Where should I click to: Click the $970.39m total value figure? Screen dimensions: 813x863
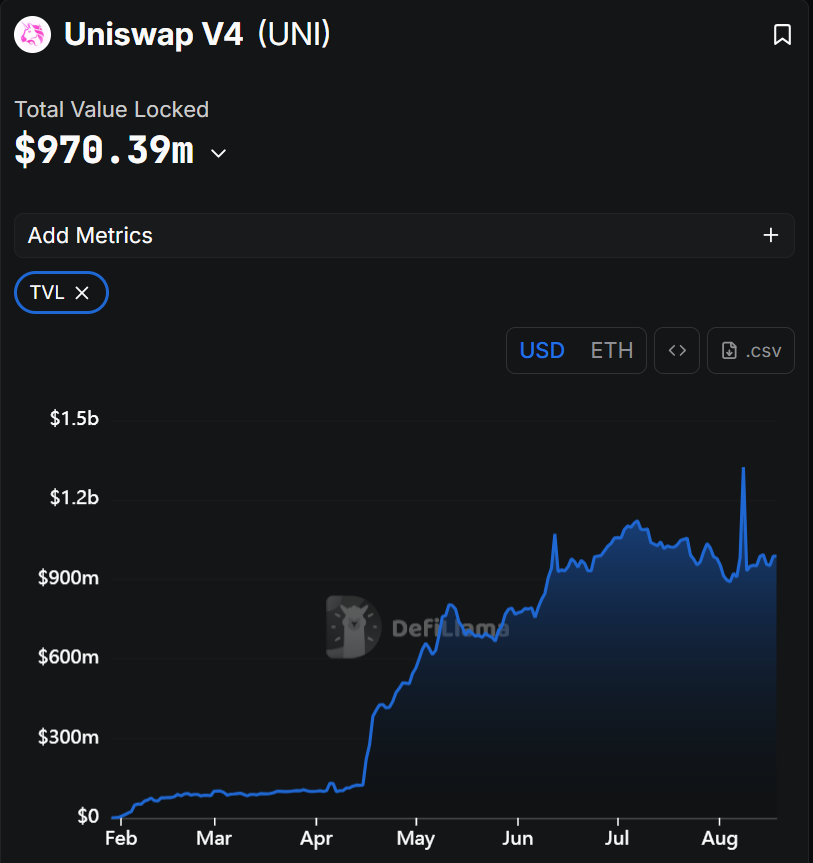tap(104, 151)
